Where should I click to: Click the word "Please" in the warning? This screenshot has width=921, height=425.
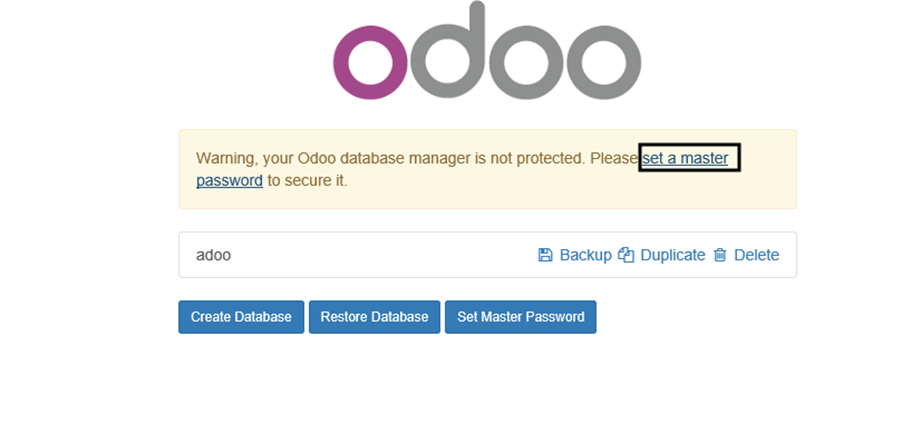613,158
